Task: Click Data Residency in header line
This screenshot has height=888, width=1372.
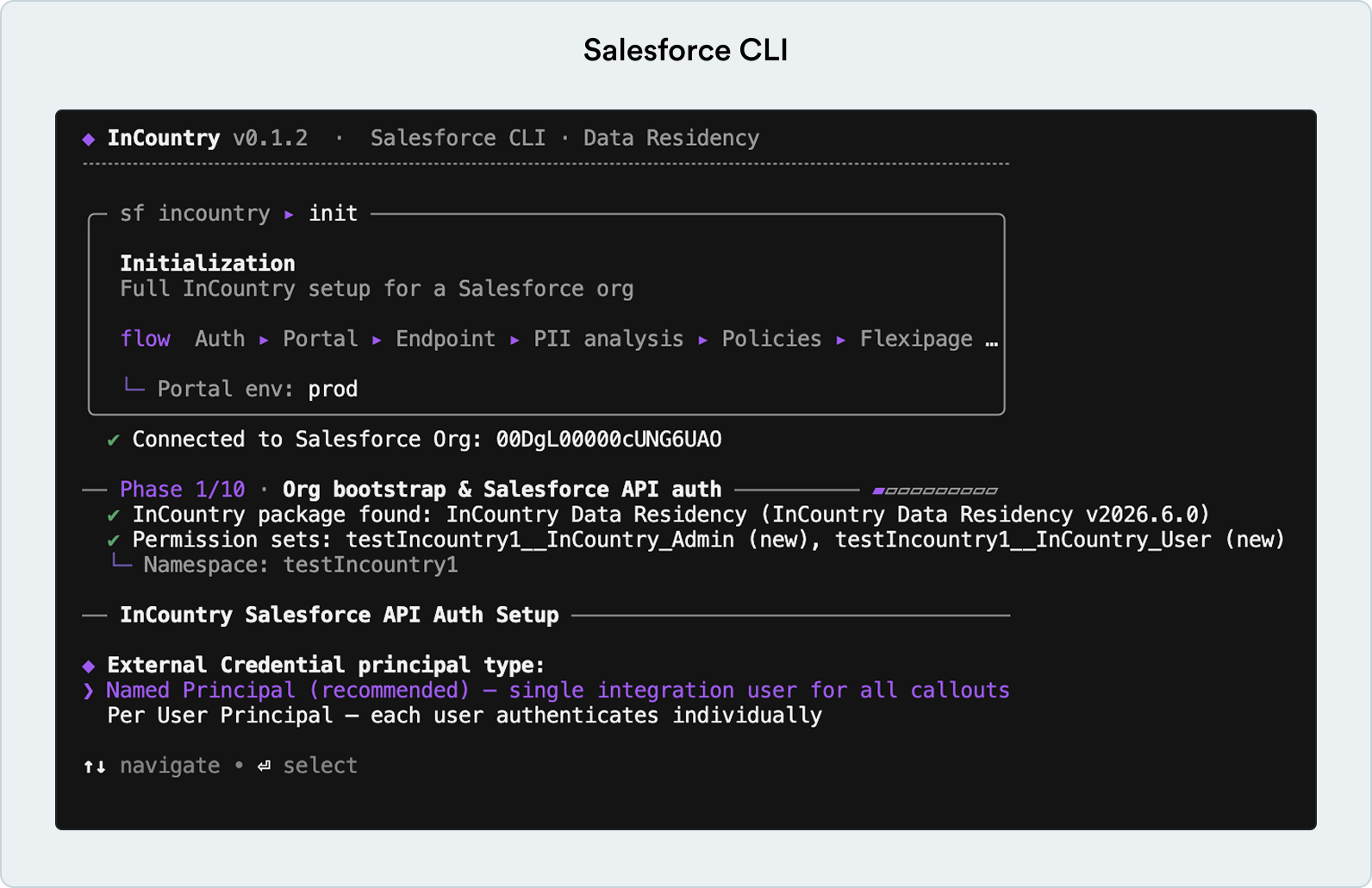Action: tap(671, 138)
